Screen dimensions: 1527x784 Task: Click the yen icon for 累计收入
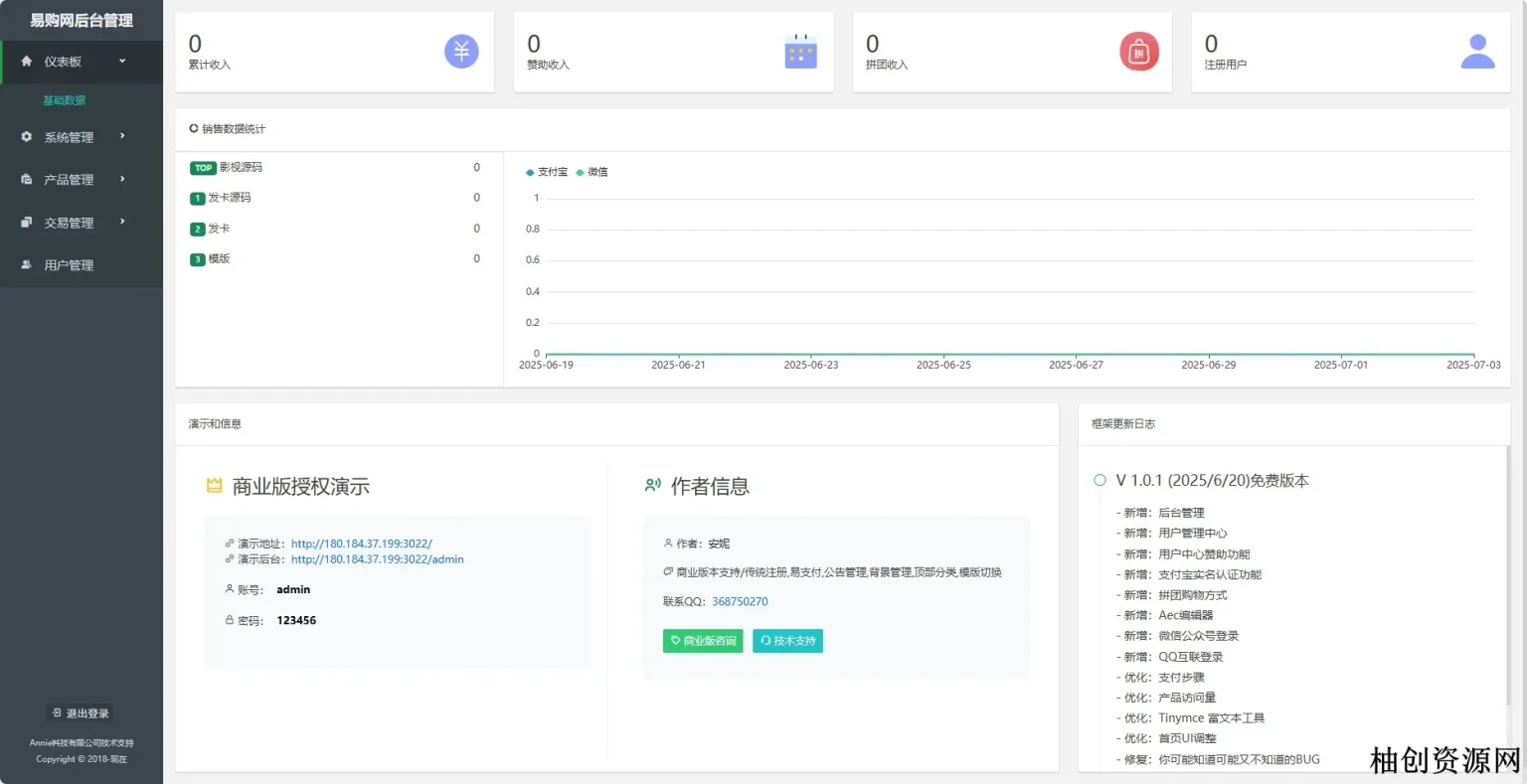click(x=461, y=52)
